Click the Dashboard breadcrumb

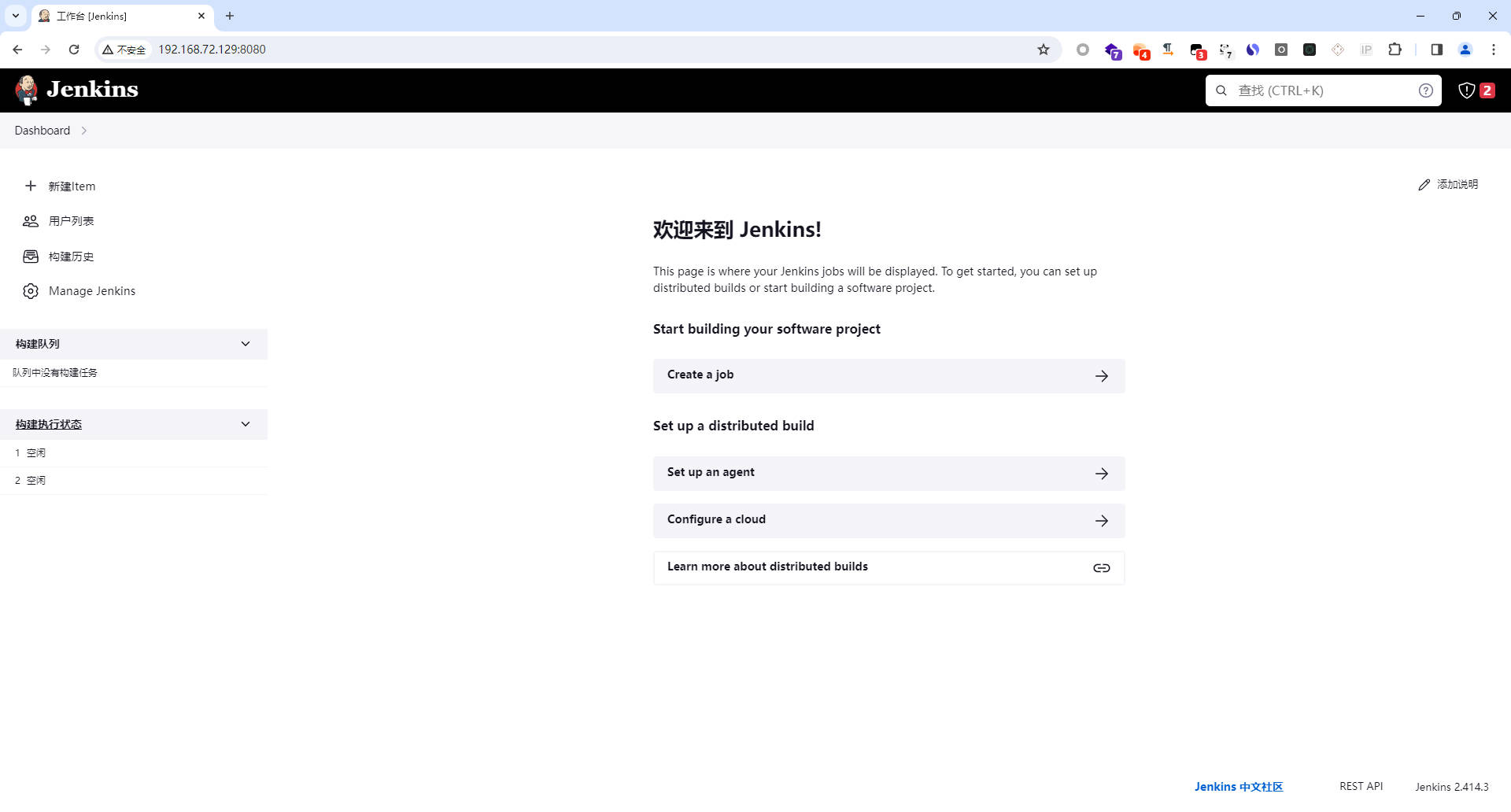pyautogui.click(x=42, y=131)
